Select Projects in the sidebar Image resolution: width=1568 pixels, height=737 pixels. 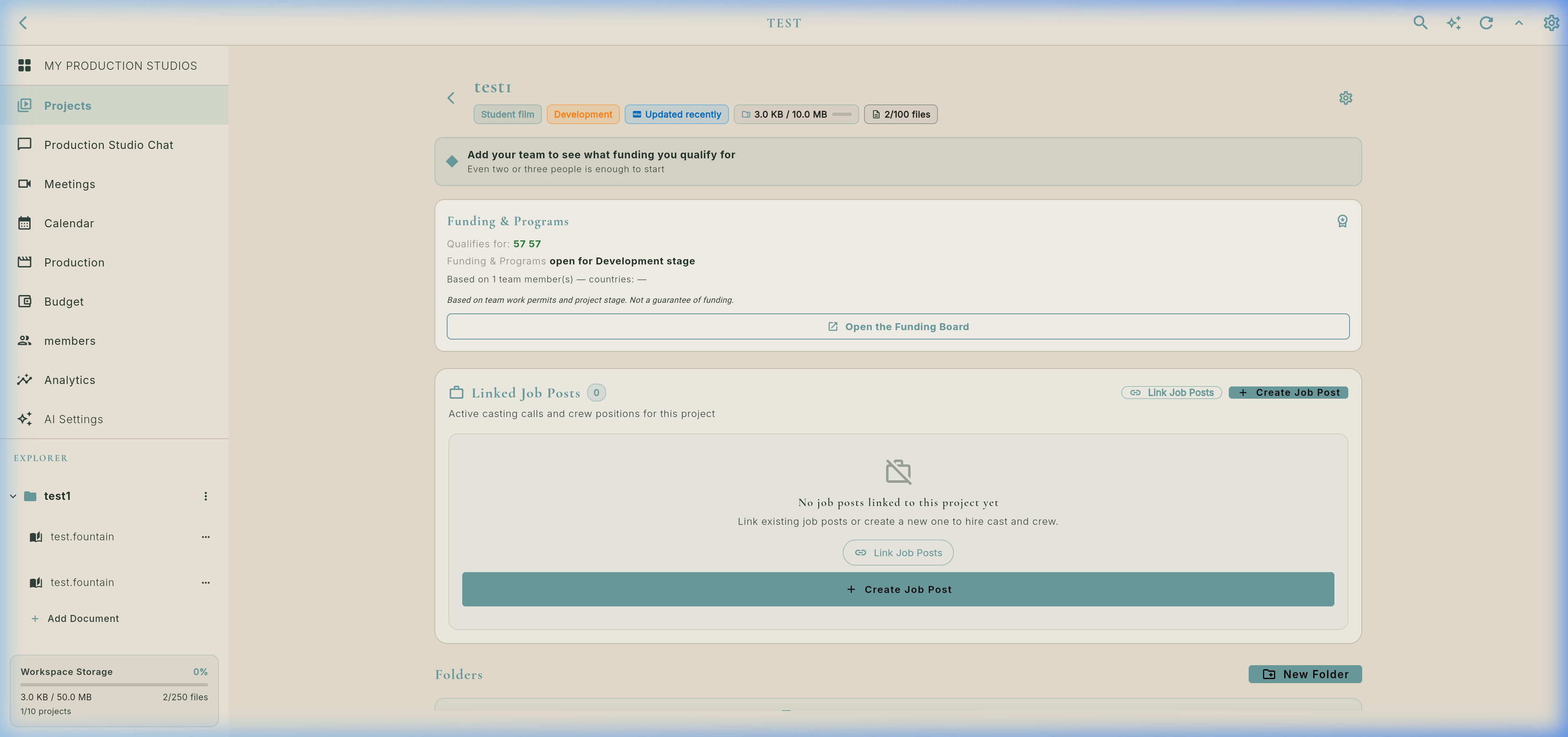pos(114,105)
